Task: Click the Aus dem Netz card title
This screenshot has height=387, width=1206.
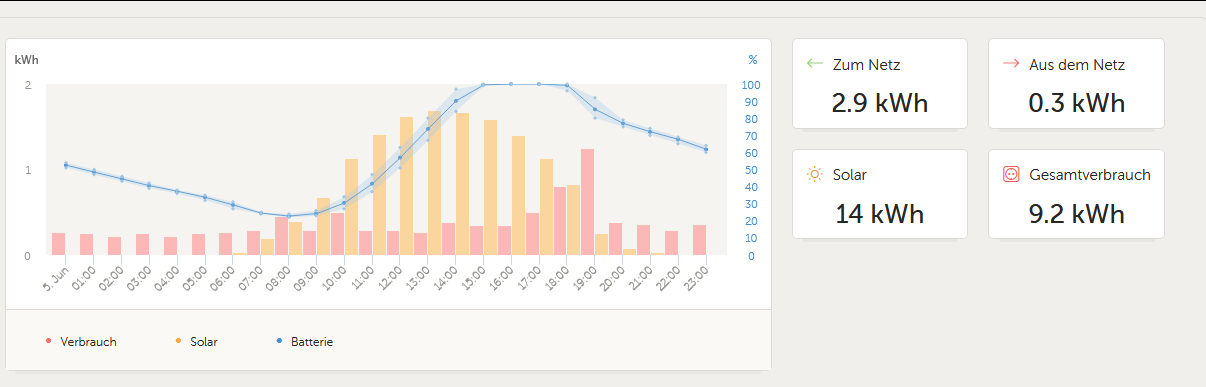Action: point(1077,65)
